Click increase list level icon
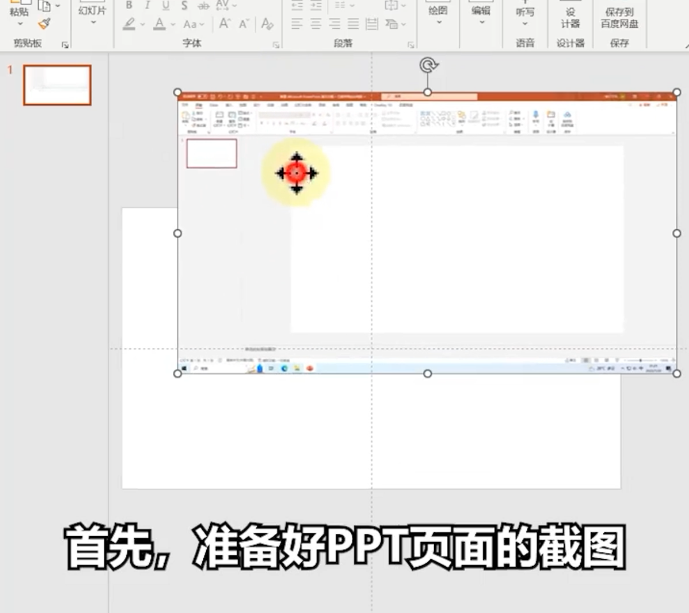Screen dimensions: 689x613 [x=316, y=5]
